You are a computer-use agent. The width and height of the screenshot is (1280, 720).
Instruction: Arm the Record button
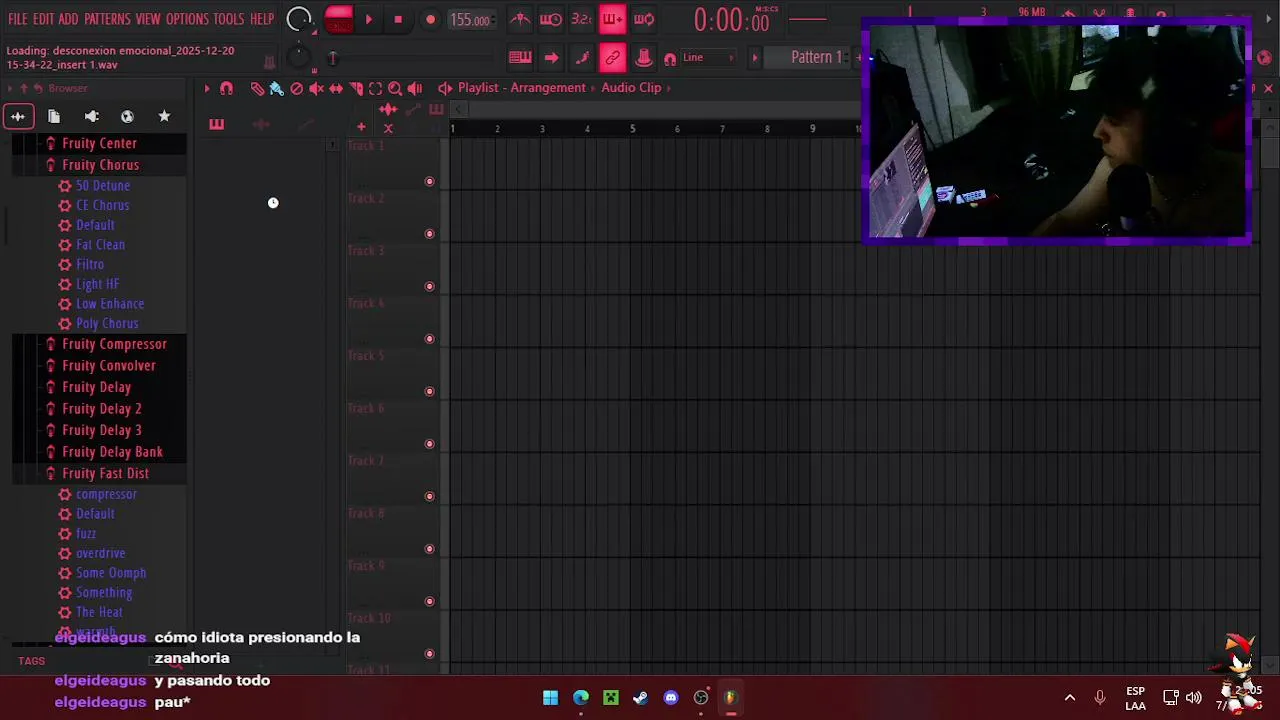tap(431, 19)
